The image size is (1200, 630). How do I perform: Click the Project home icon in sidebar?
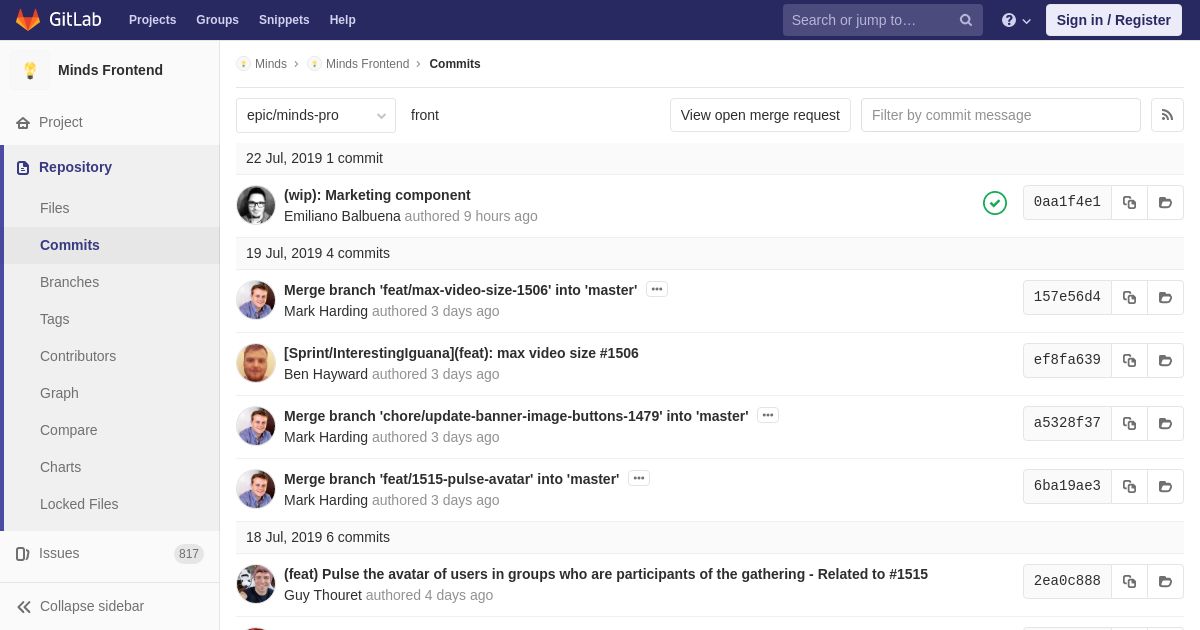pyautogui.click(x=23, y=122)
